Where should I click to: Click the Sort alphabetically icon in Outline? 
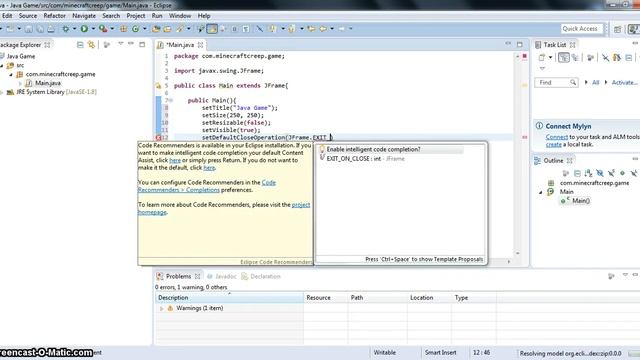click(588, 173)
